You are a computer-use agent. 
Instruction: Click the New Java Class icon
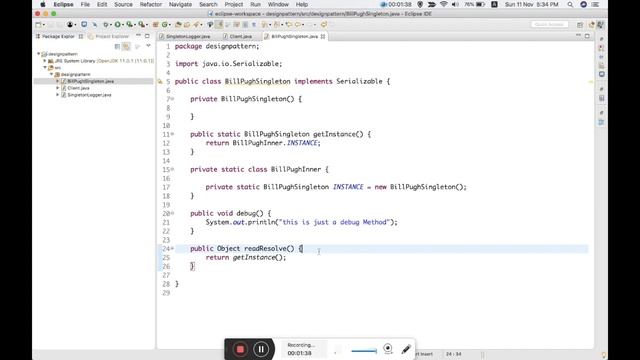(164, 24)
